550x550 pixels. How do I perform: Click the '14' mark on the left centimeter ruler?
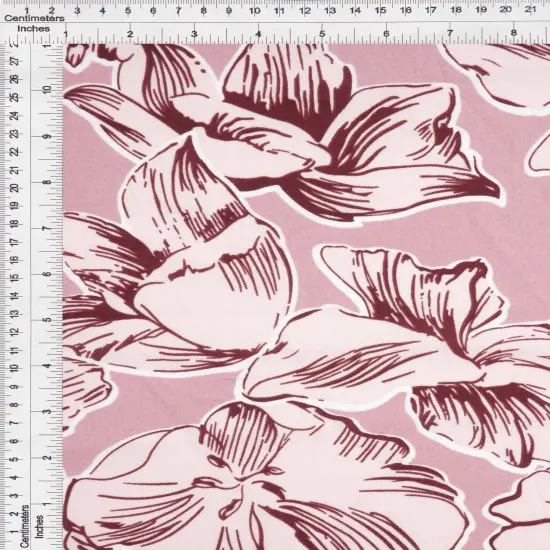pos(15,296)
